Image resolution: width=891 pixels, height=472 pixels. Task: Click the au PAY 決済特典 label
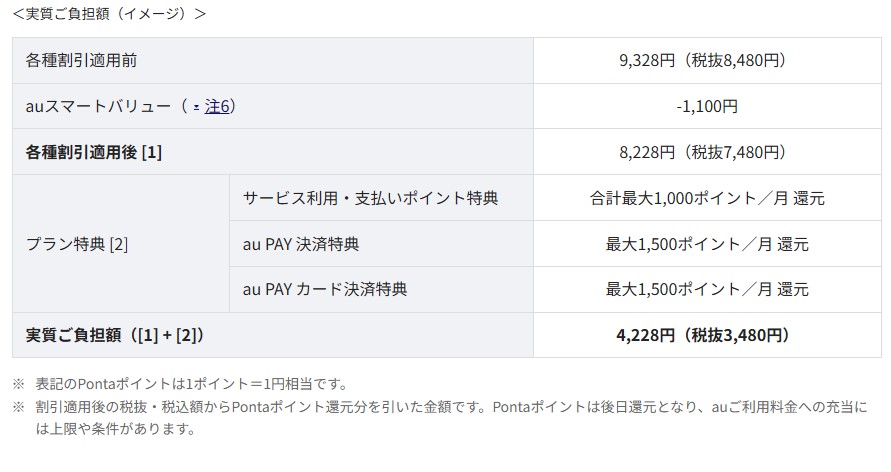click(x=301, y=244)
